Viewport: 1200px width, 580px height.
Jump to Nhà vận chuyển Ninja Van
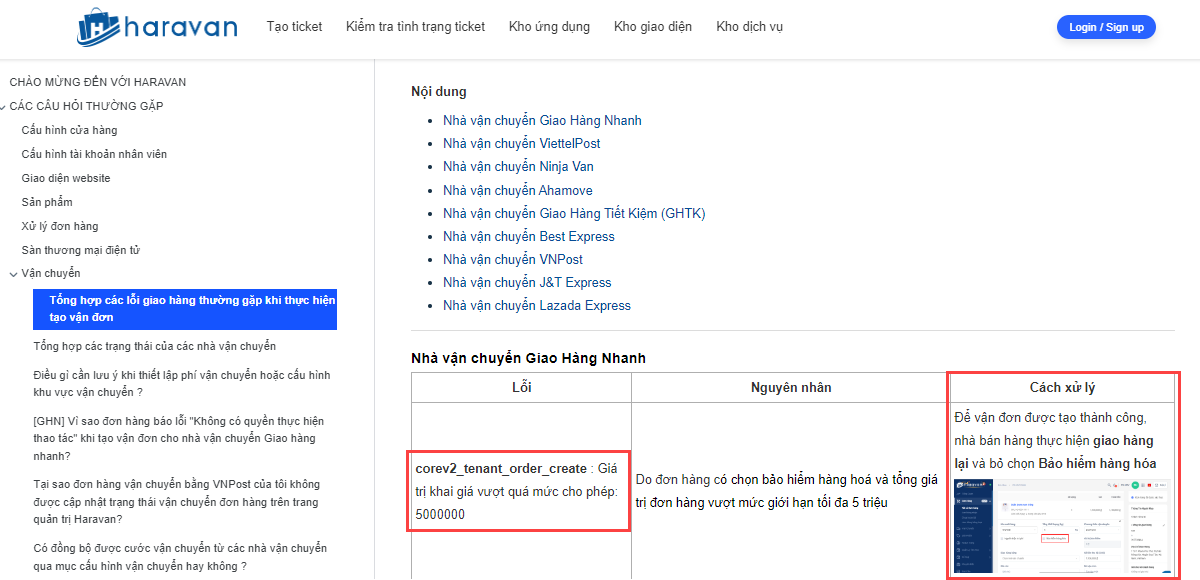tap(518, 167)
